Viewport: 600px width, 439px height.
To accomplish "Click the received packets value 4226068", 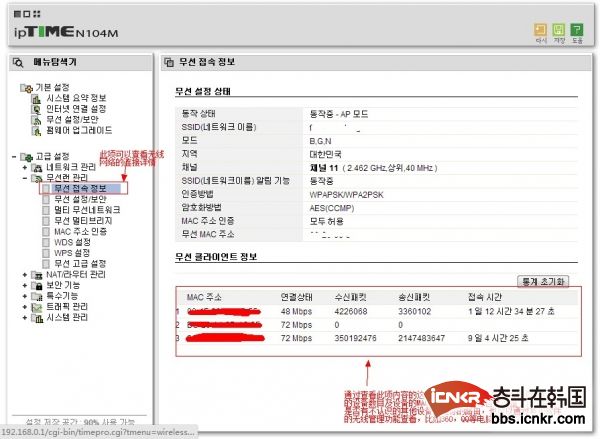I will pos(351,312).
